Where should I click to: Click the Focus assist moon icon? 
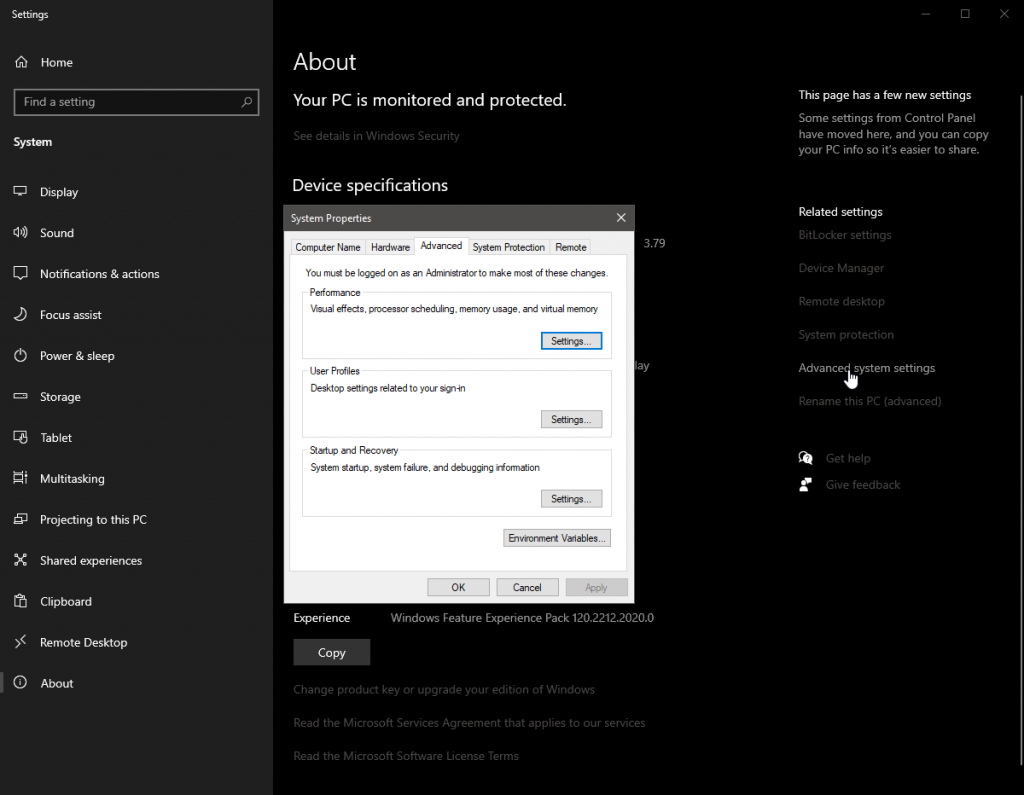[x=20, y=315]
